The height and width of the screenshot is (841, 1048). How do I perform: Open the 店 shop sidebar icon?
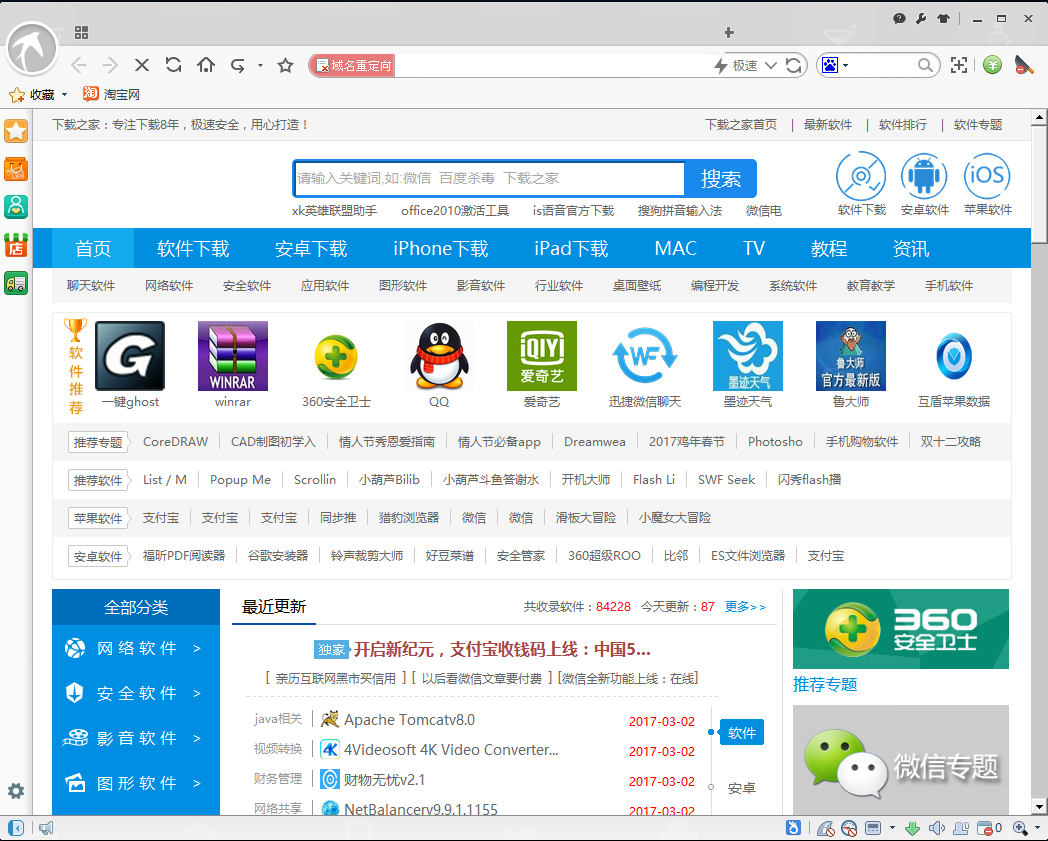pyautogui.click(x=16, y=247)
